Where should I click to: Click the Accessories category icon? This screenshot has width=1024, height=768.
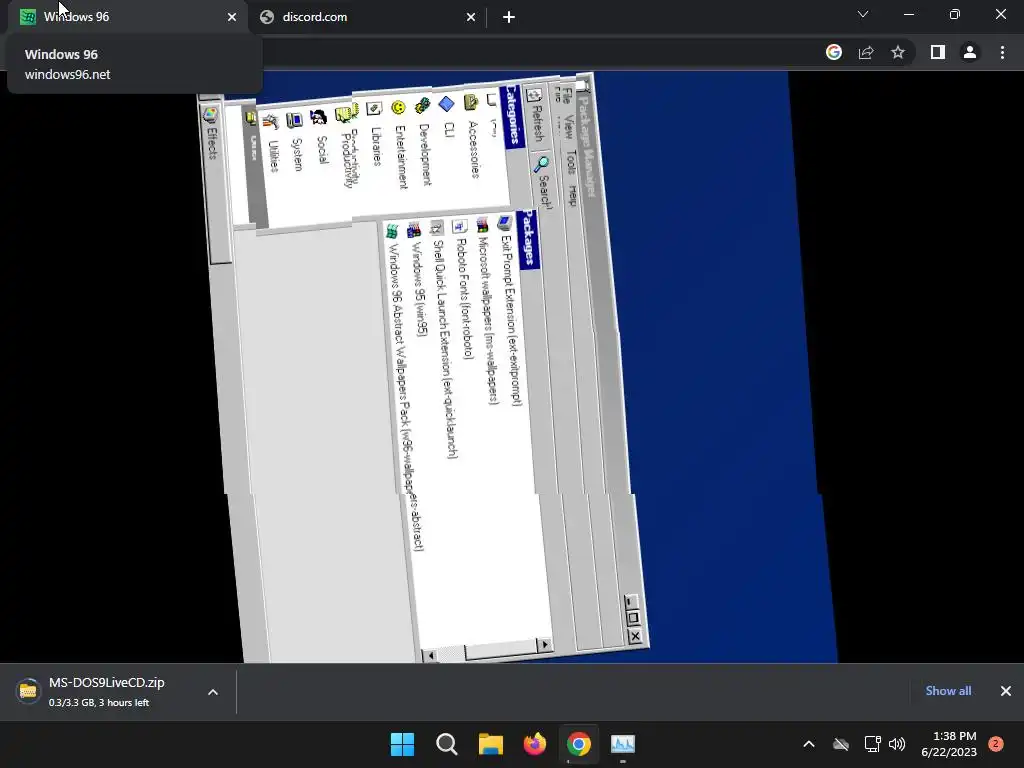tap(471, 102)
